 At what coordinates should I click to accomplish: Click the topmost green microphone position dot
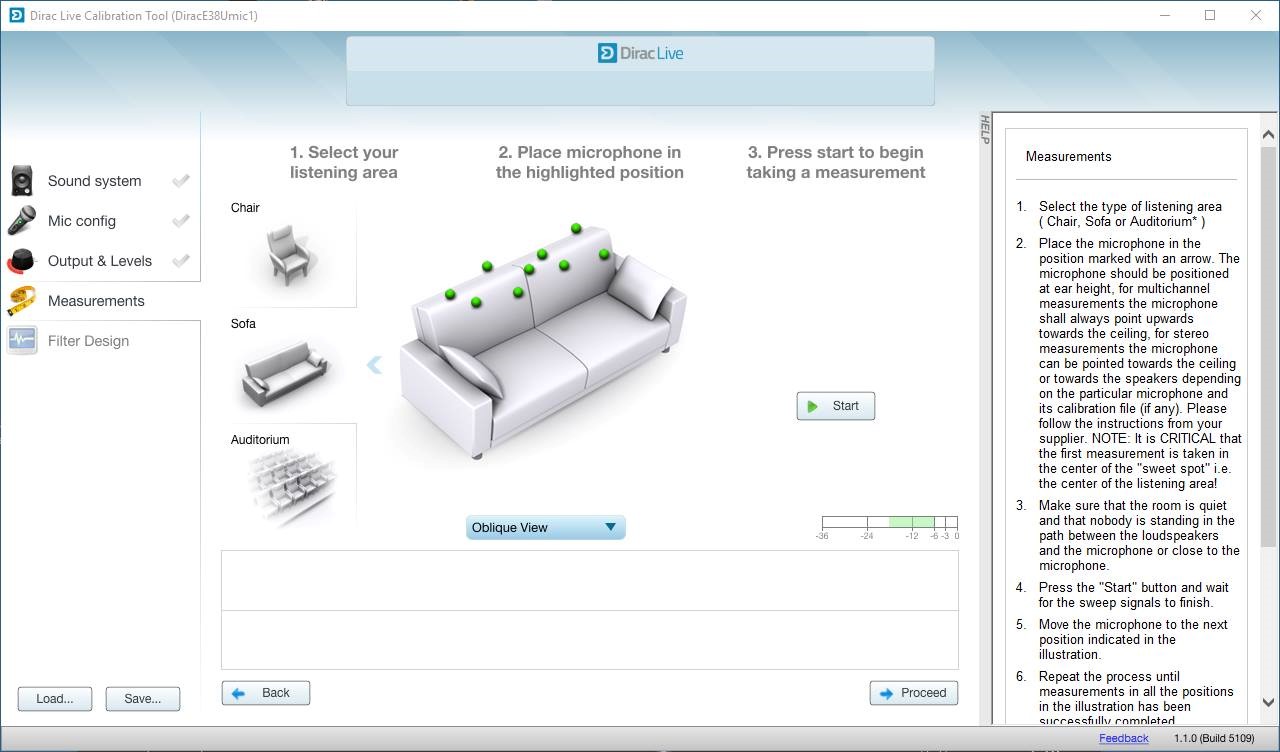tap(576, 229)
